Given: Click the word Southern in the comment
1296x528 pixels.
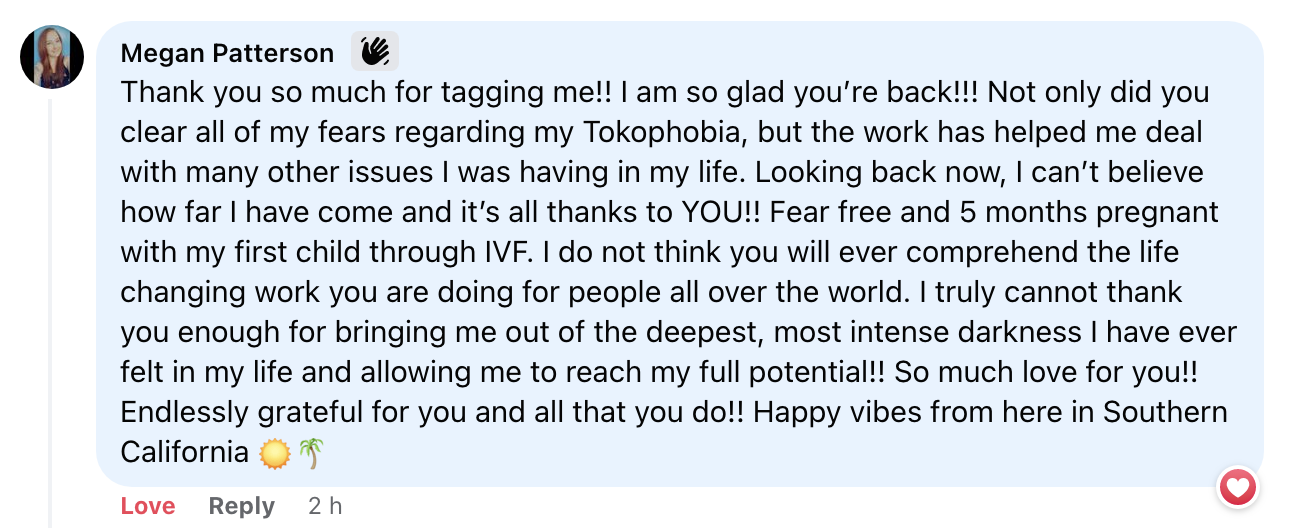Looking at the screenshot, I should pos(1165,412).
